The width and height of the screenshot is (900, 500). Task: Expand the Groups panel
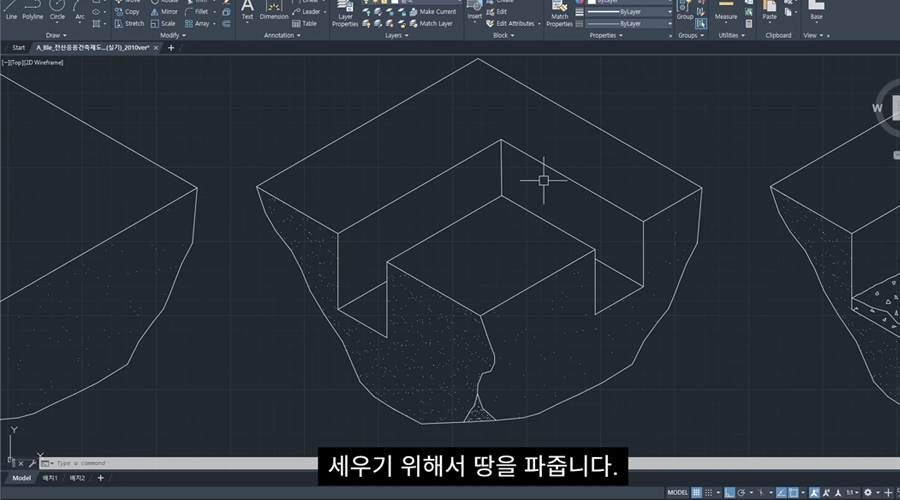691,36
